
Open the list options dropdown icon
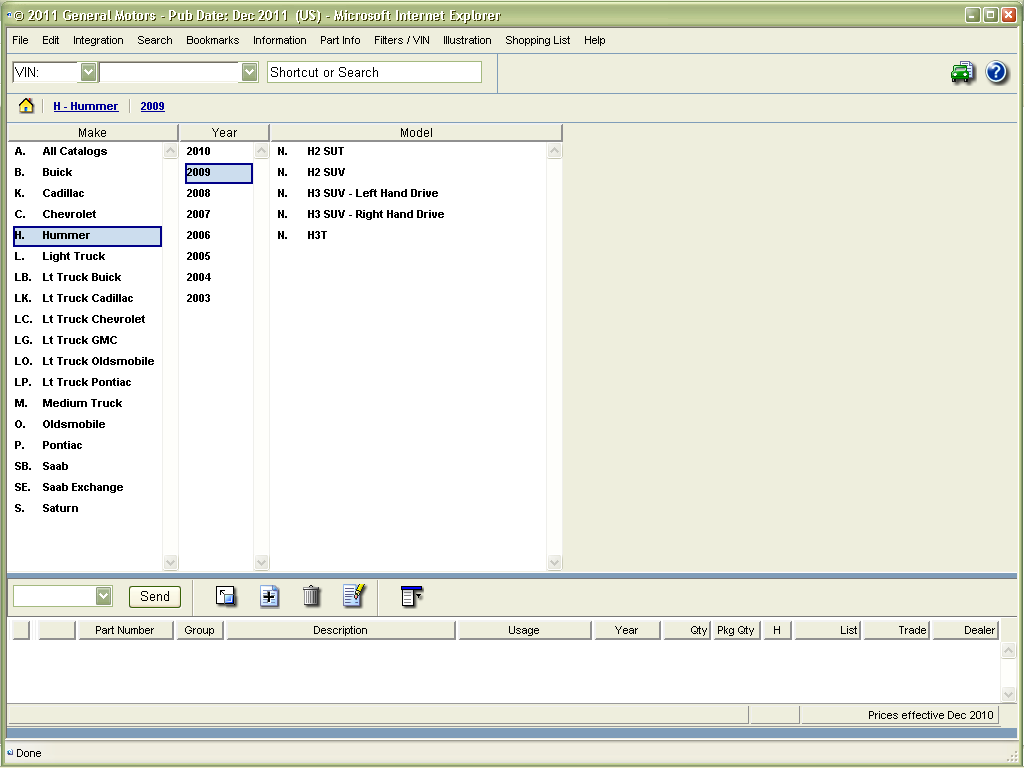click(x=411, y=596)
